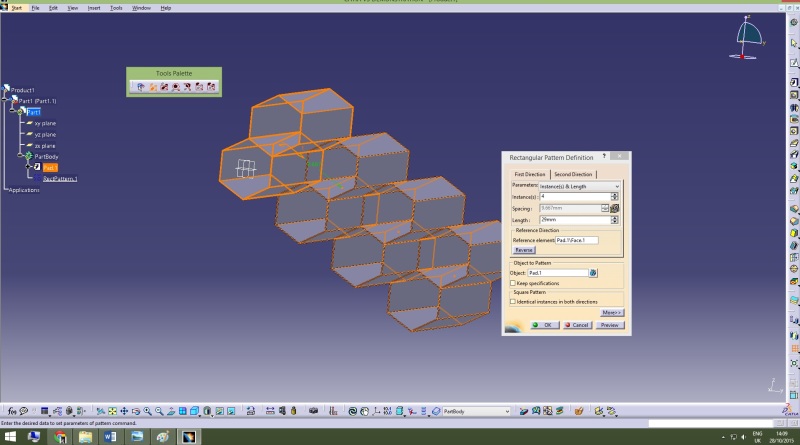Viewport: 800px width, 445px height.
Task: Click the Zoom Out magnifier
Action: click(x=159, y=411)
